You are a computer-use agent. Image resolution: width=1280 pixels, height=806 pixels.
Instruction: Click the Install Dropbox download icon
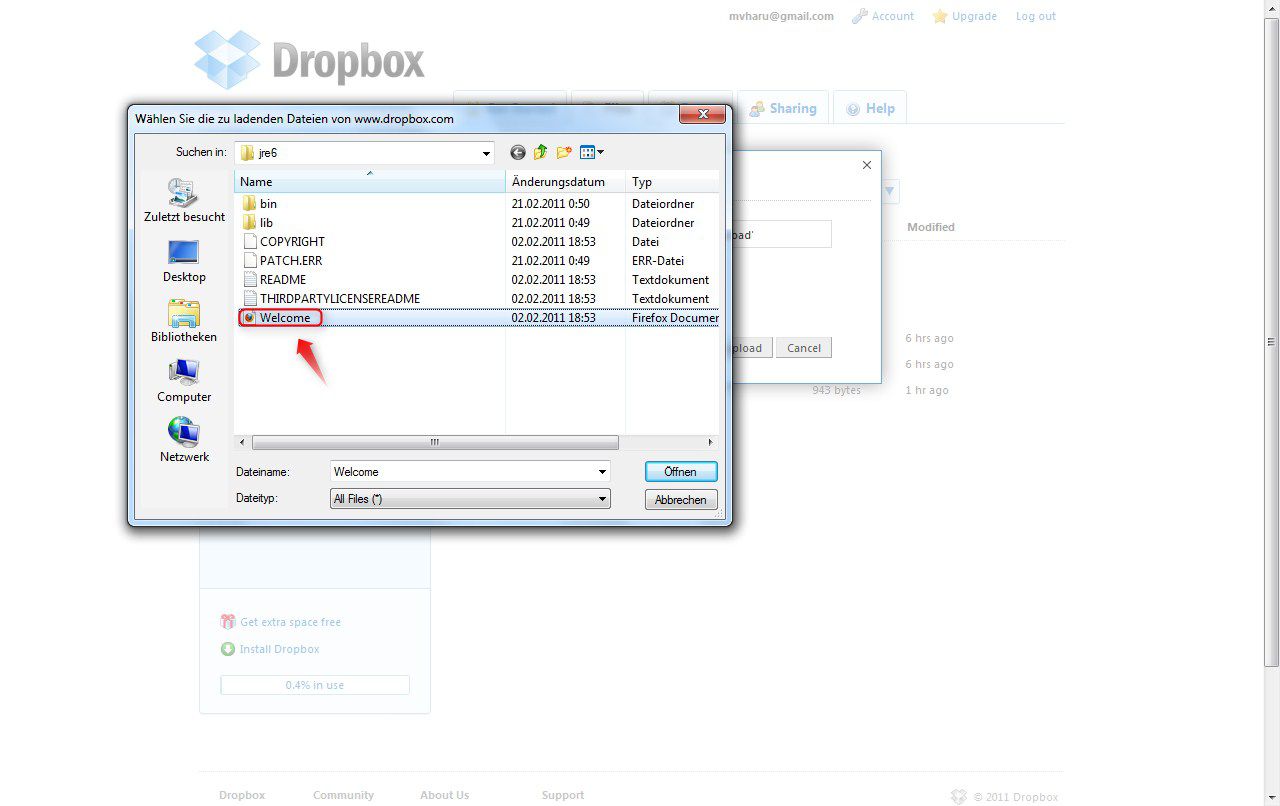(x=228, y=649)
